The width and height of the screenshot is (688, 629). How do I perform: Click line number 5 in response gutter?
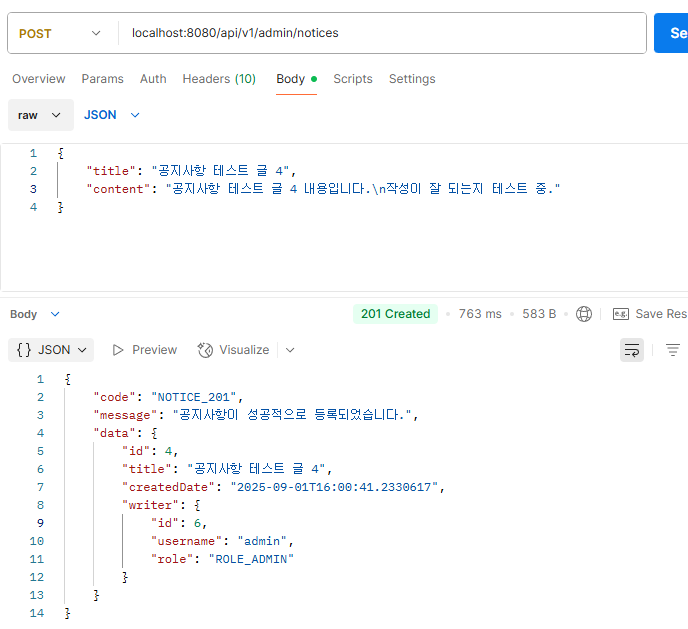40,451
